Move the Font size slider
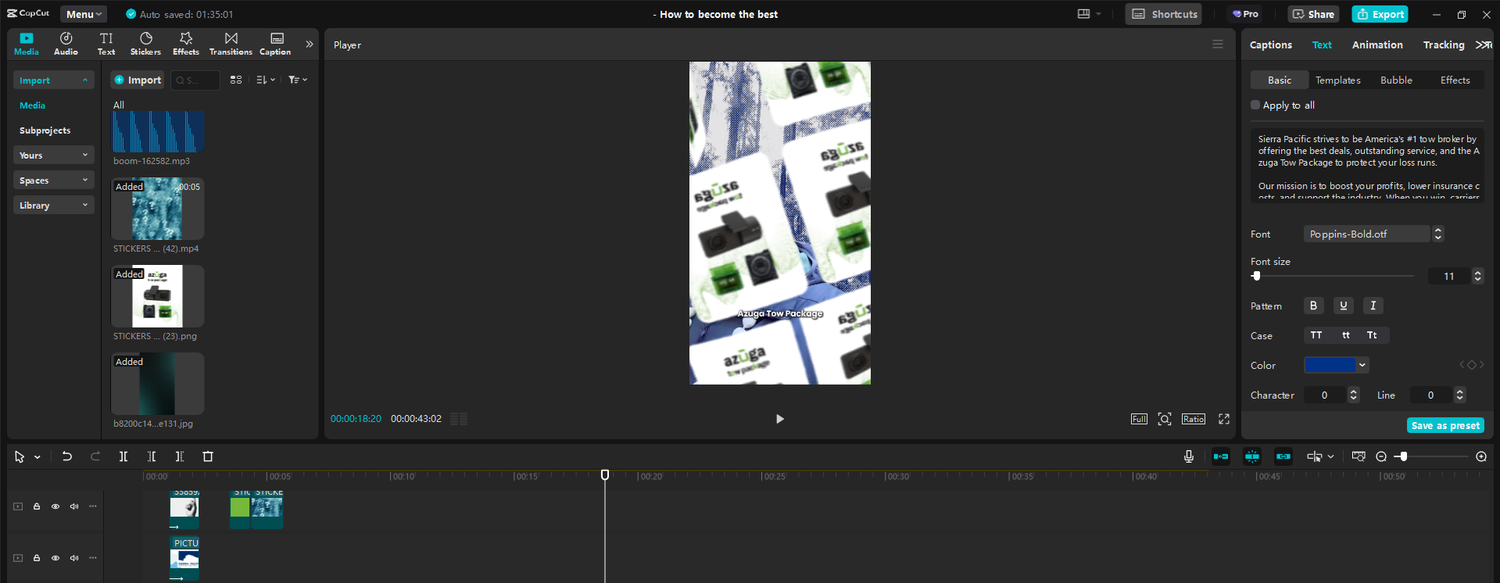This screenshot has height=583, width=1500. pos(1257,276)
